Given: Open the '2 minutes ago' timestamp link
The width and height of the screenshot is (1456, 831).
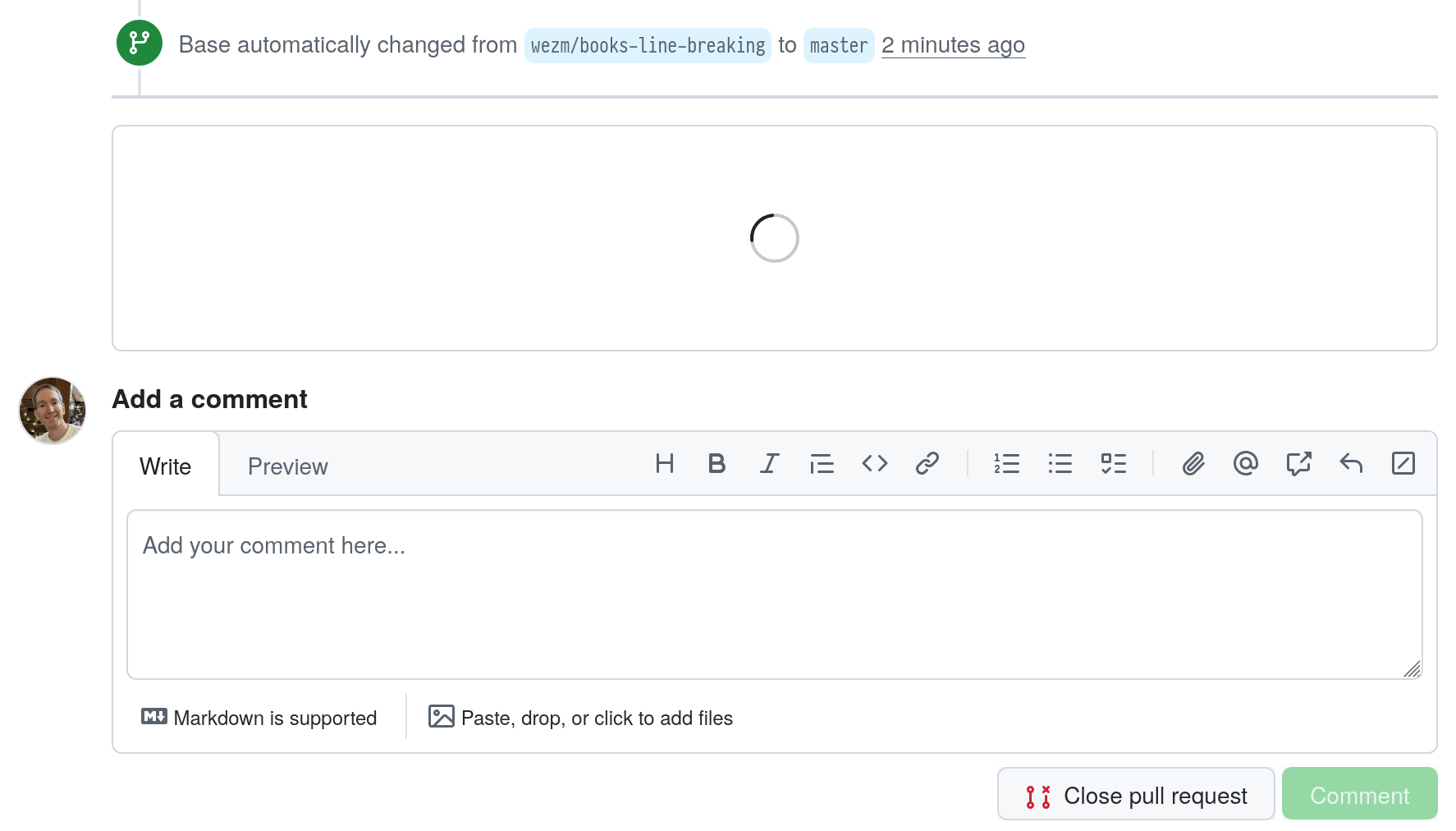Looking at the screenshot, I should point(952,45).
